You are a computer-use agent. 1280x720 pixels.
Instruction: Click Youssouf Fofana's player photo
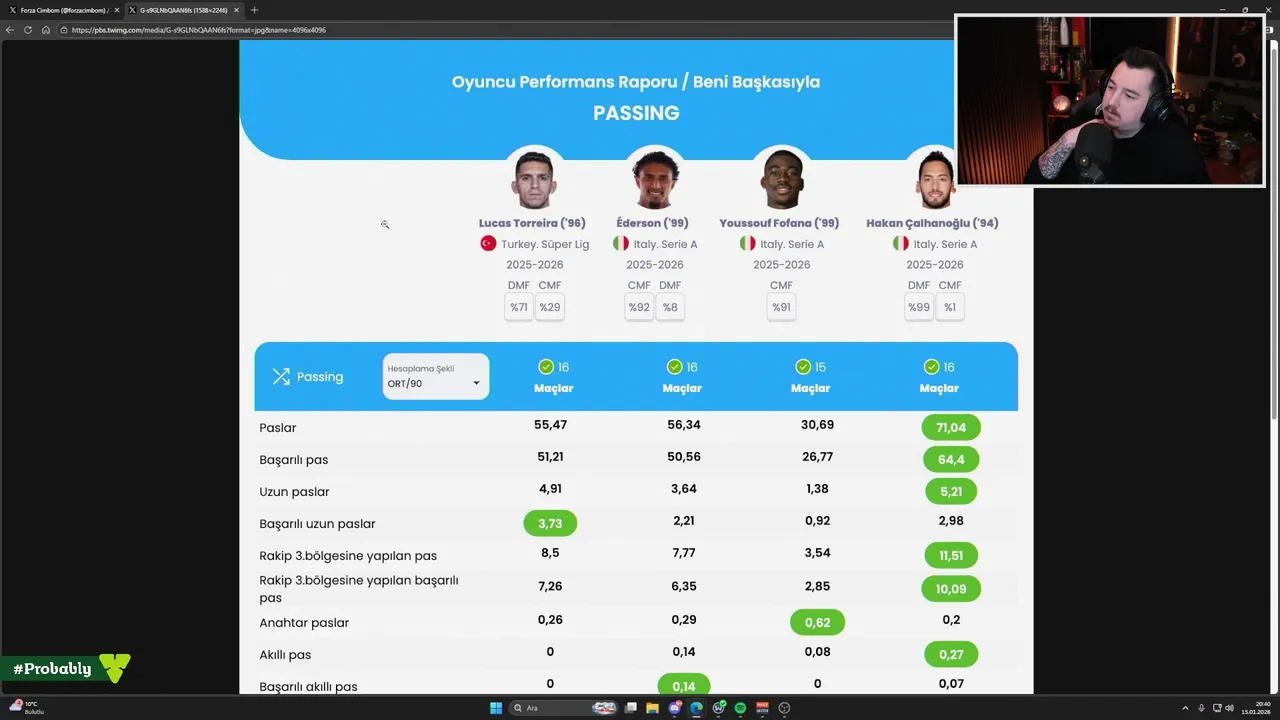point(781,180)
